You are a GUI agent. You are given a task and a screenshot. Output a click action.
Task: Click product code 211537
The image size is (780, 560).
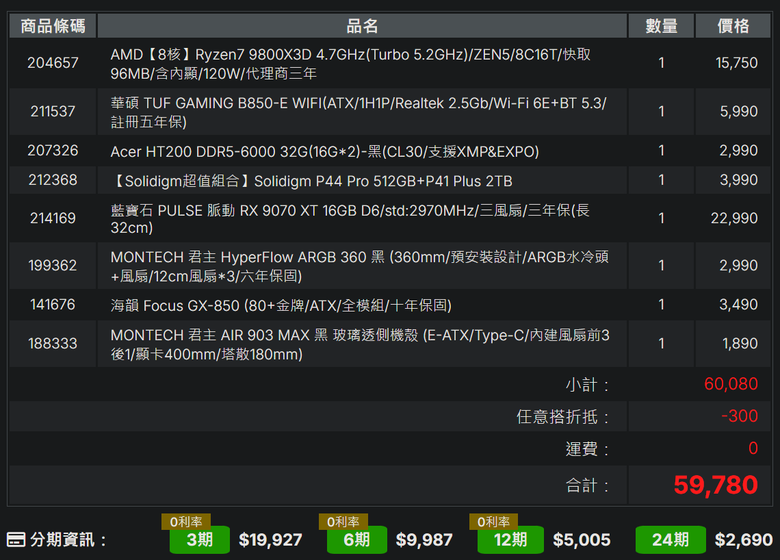[53, 111]
